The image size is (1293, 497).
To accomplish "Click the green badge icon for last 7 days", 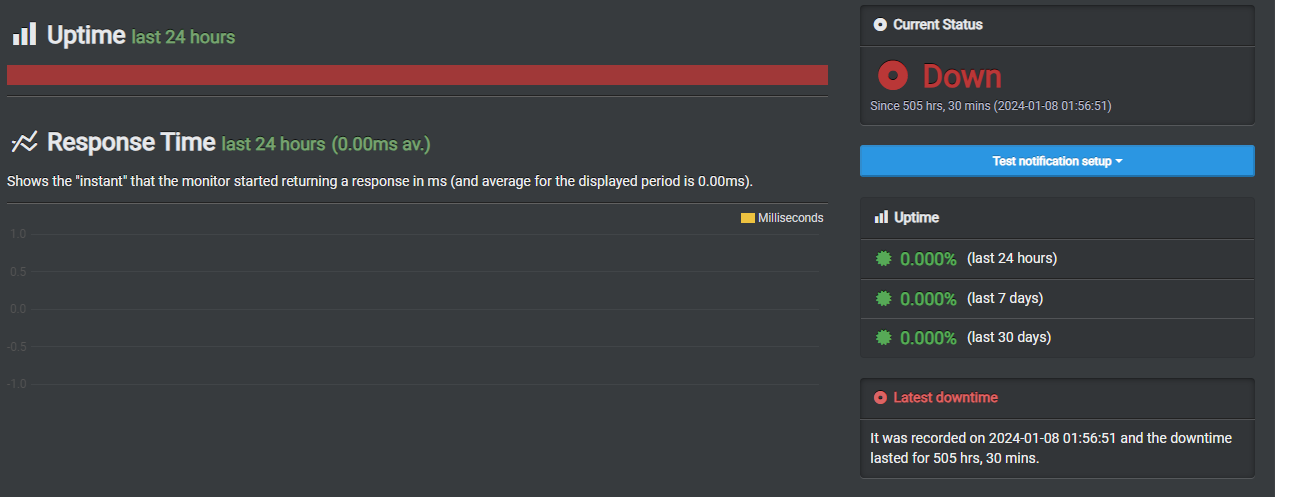I will pyautogui.click(x=883, y=298).
